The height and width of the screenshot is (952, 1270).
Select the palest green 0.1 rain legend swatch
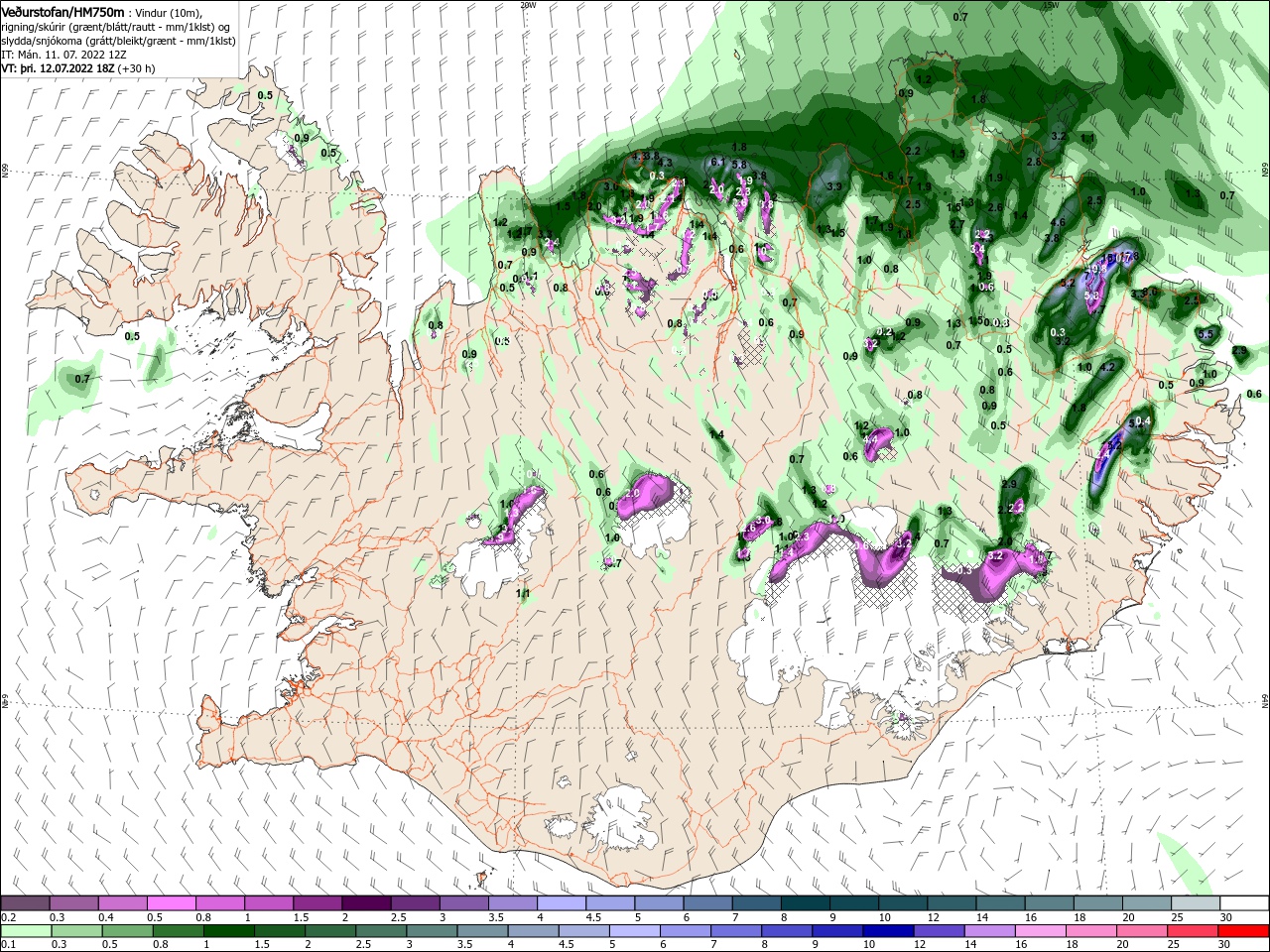[26, 931]
